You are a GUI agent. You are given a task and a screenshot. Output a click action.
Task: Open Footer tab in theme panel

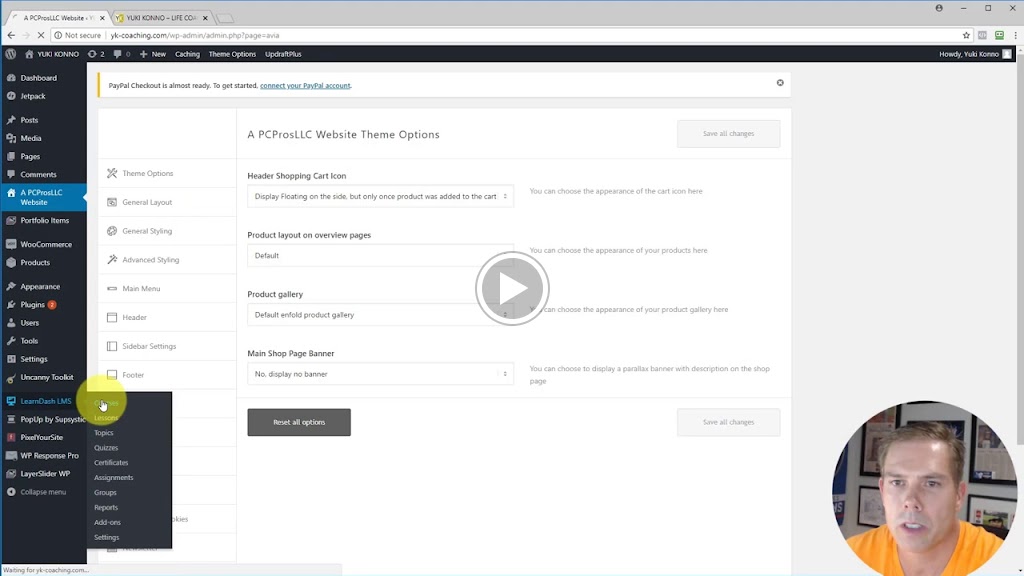click(x=167, y=375)
